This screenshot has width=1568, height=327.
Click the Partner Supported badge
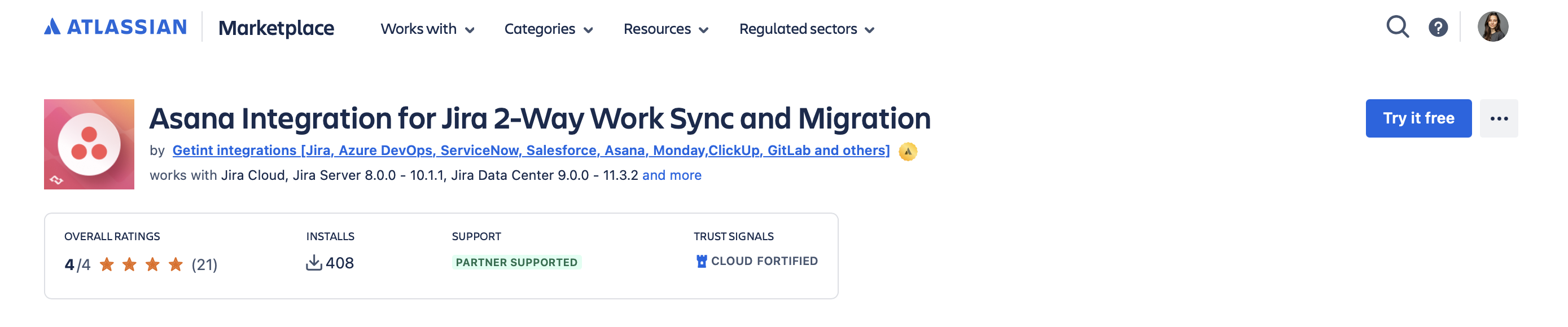coord(516,263)
